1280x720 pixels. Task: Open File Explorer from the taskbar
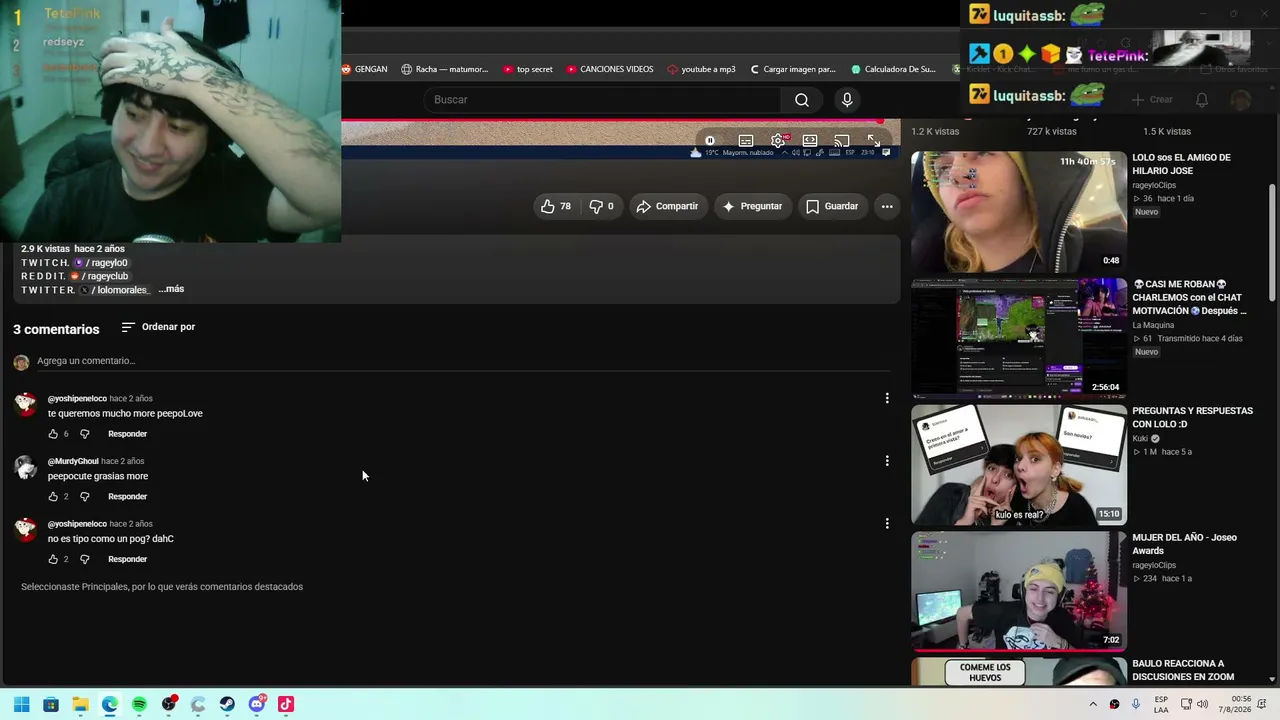pyautogui.click(x=80, y=704)
